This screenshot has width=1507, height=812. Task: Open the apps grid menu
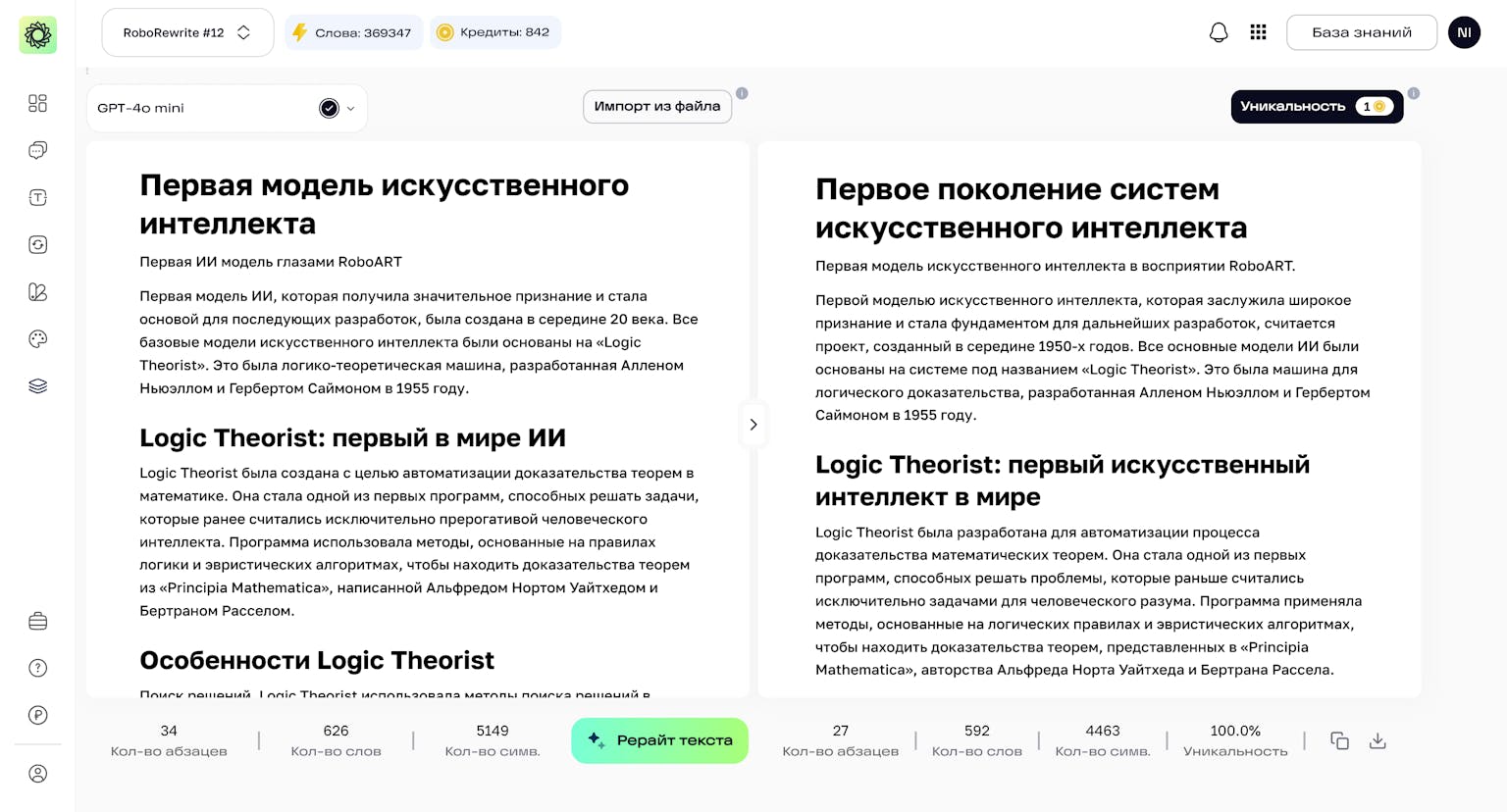pos(1258,32)
